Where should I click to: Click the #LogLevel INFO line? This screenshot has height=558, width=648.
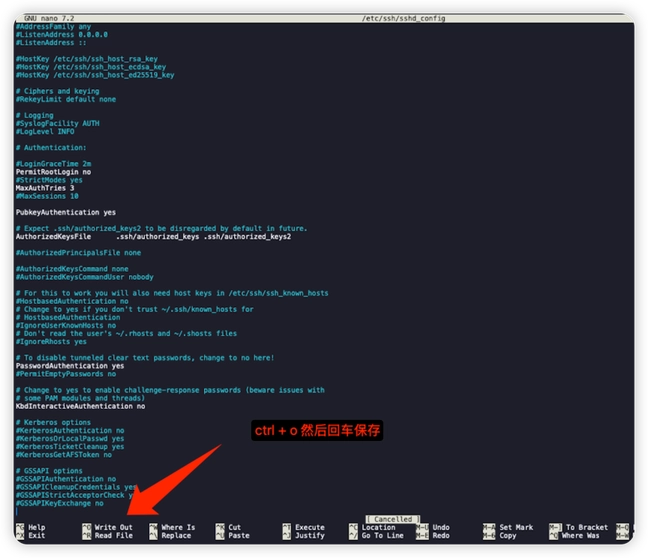[45, 131]
